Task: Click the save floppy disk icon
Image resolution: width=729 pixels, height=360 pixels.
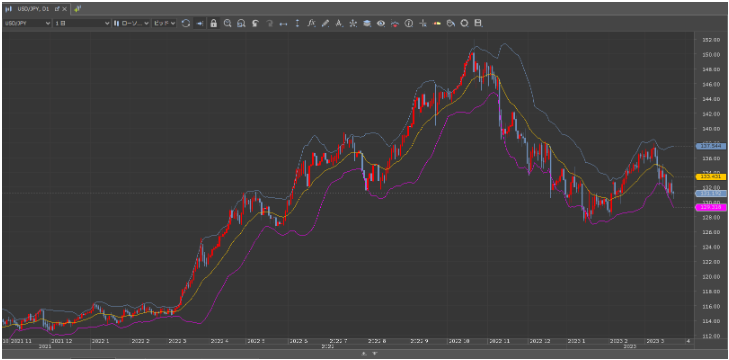Action: (x=478, y=23)
